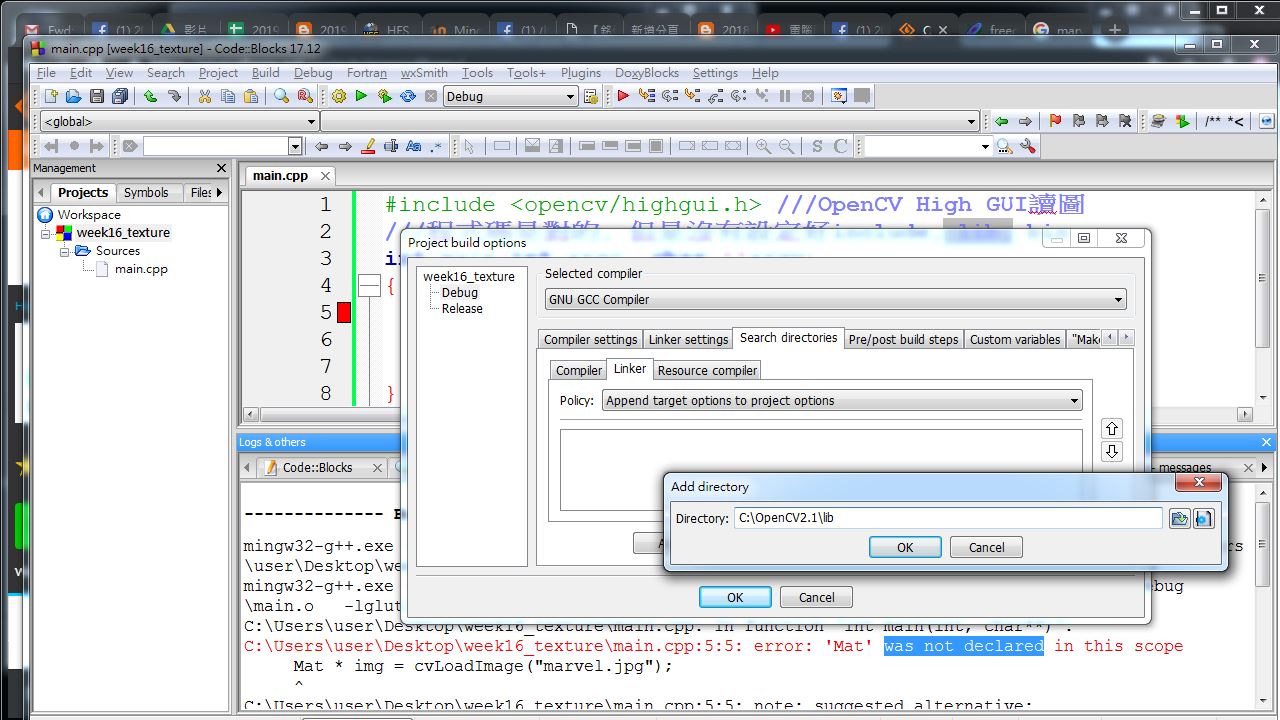Viewport: 1280px width, 720px height.
Task: Open the Policy dropdown
Action: (1075, 400)
